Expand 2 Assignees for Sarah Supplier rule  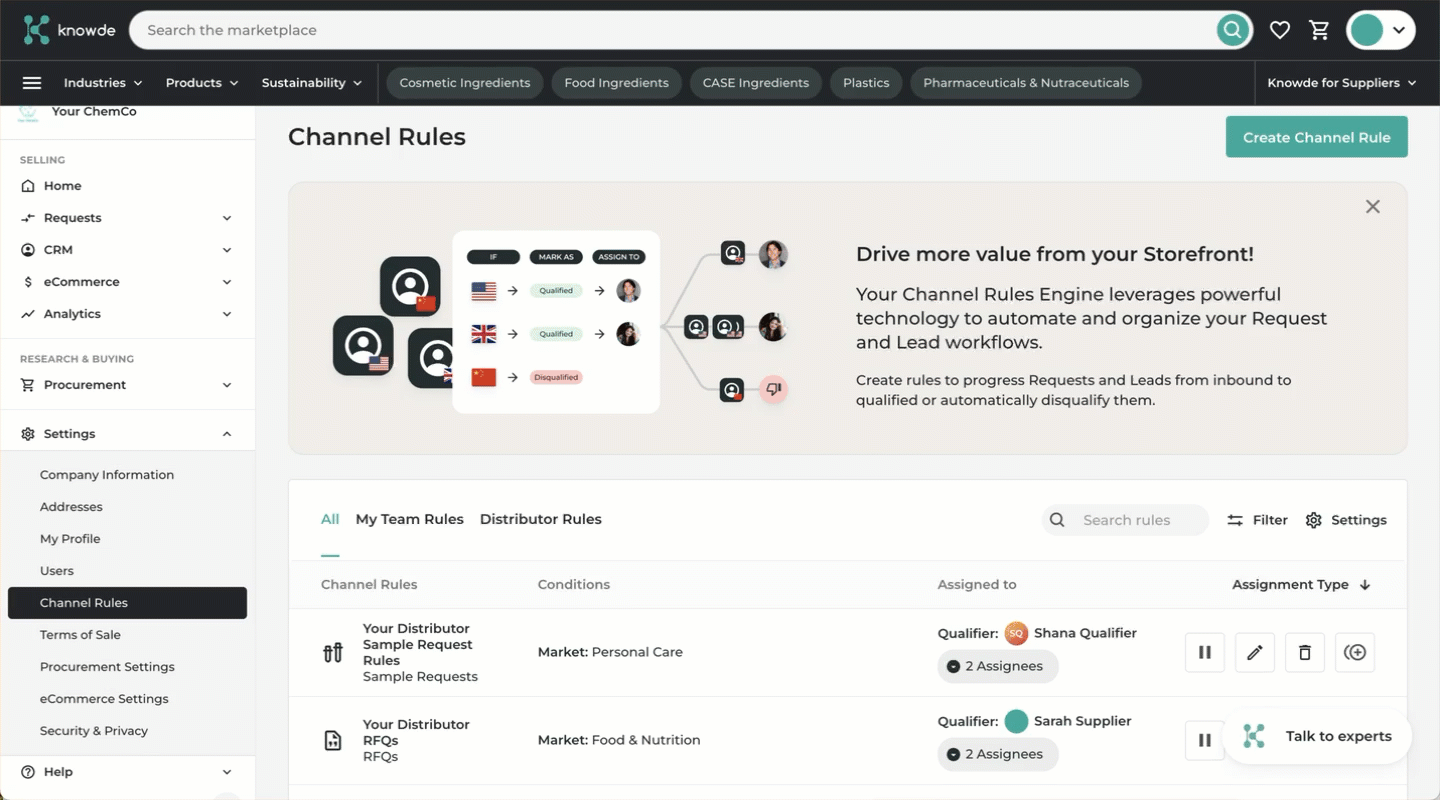pos(997,754)
